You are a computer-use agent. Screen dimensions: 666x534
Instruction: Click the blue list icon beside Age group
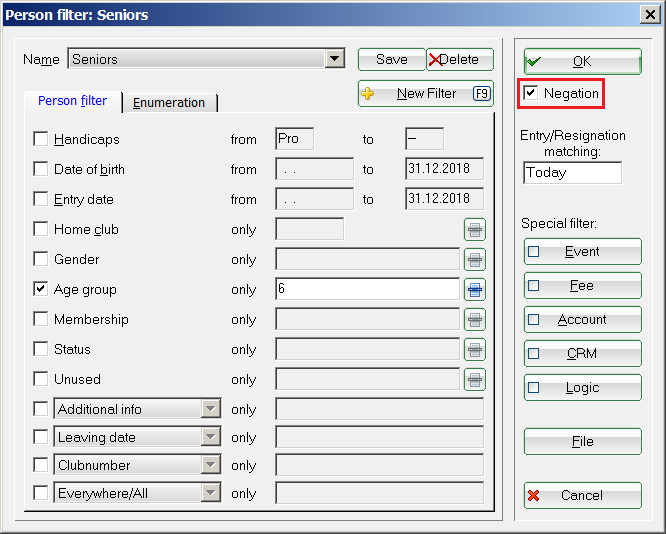pyautogui.click(x=474, y=290)
